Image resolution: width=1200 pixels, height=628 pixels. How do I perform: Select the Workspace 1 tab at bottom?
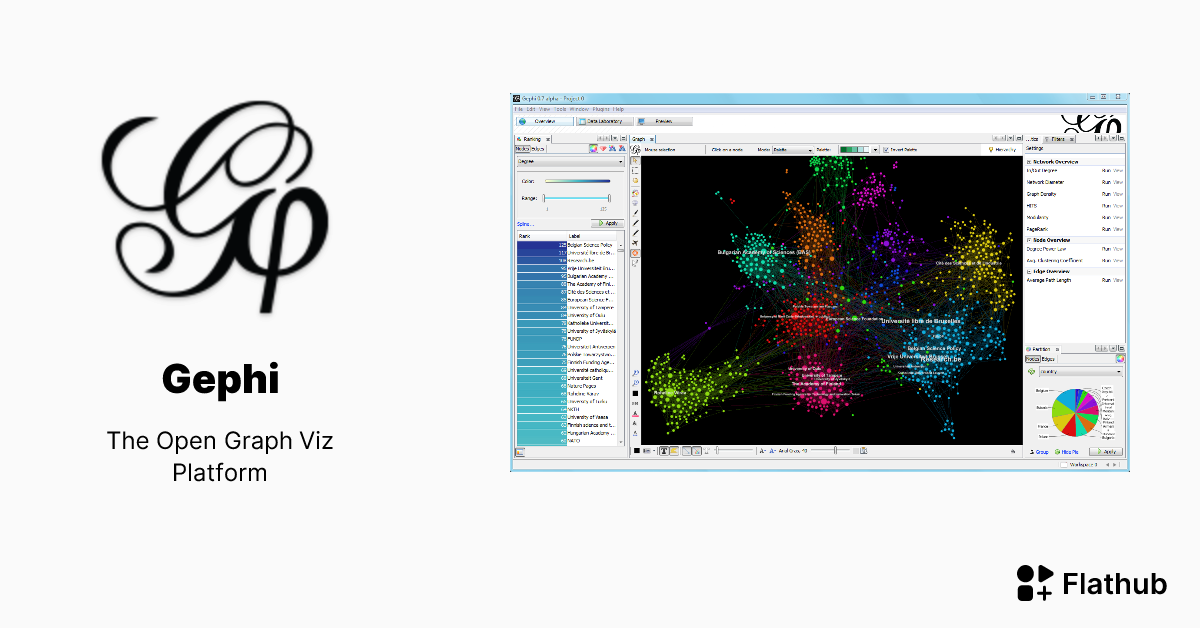1083,464
